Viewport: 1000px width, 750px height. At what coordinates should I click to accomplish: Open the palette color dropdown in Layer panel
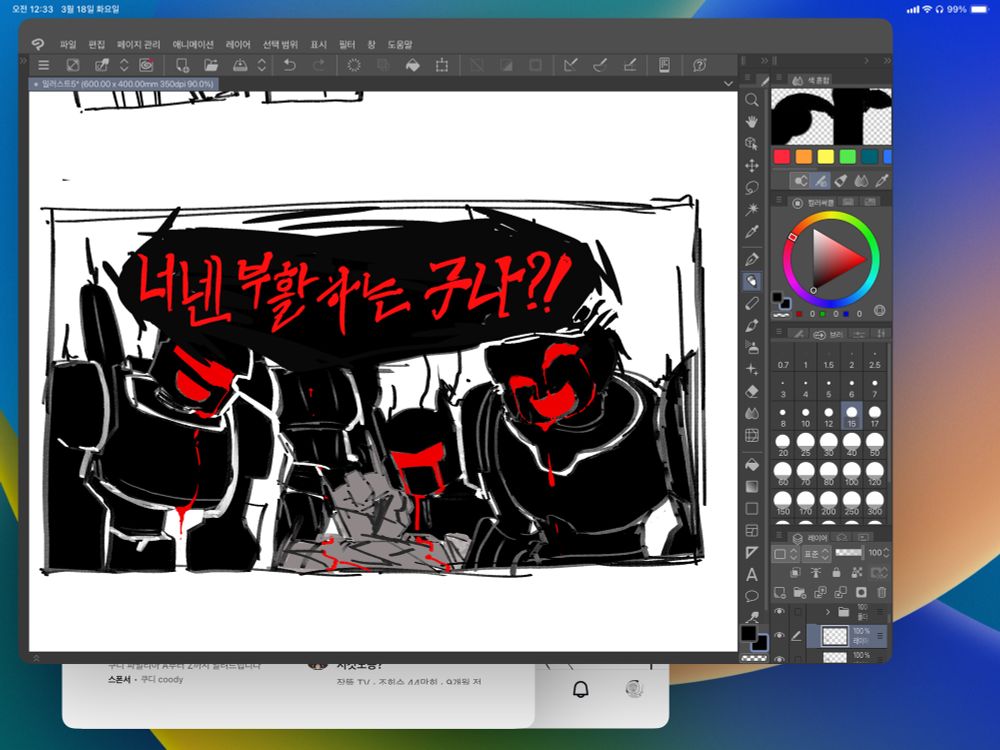(784, 554)
